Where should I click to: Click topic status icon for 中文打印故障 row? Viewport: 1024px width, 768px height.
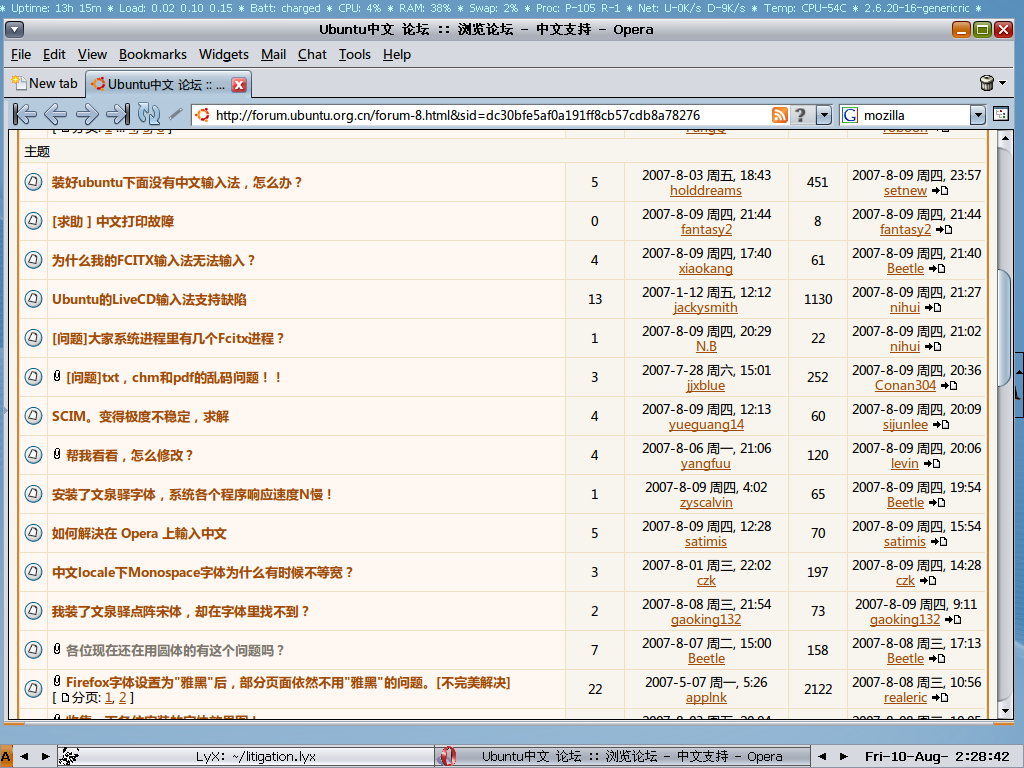[33, 221]
